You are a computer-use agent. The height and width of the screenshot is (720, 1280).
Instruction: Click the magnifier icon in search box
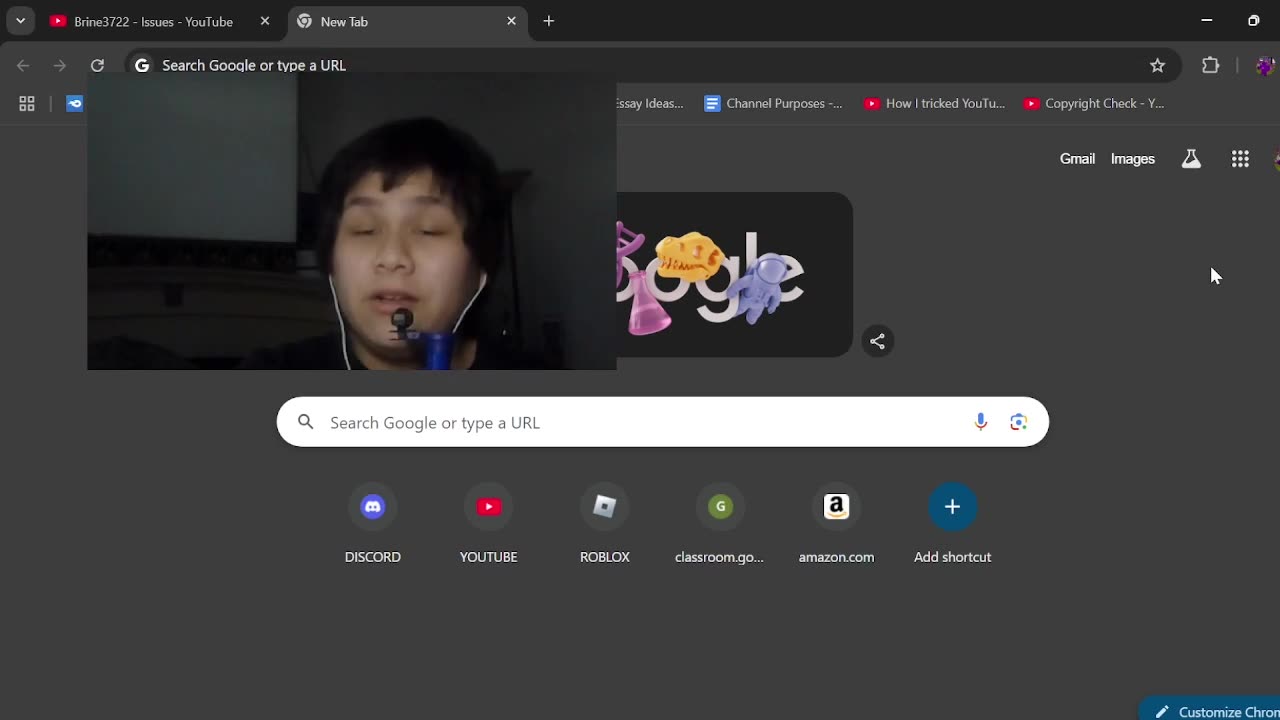point(306,422)
